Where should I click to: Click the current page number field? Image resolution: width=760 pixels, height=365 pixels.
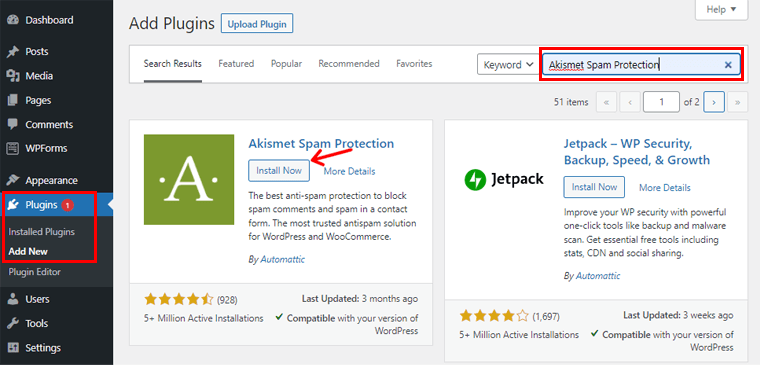point(661,102)
